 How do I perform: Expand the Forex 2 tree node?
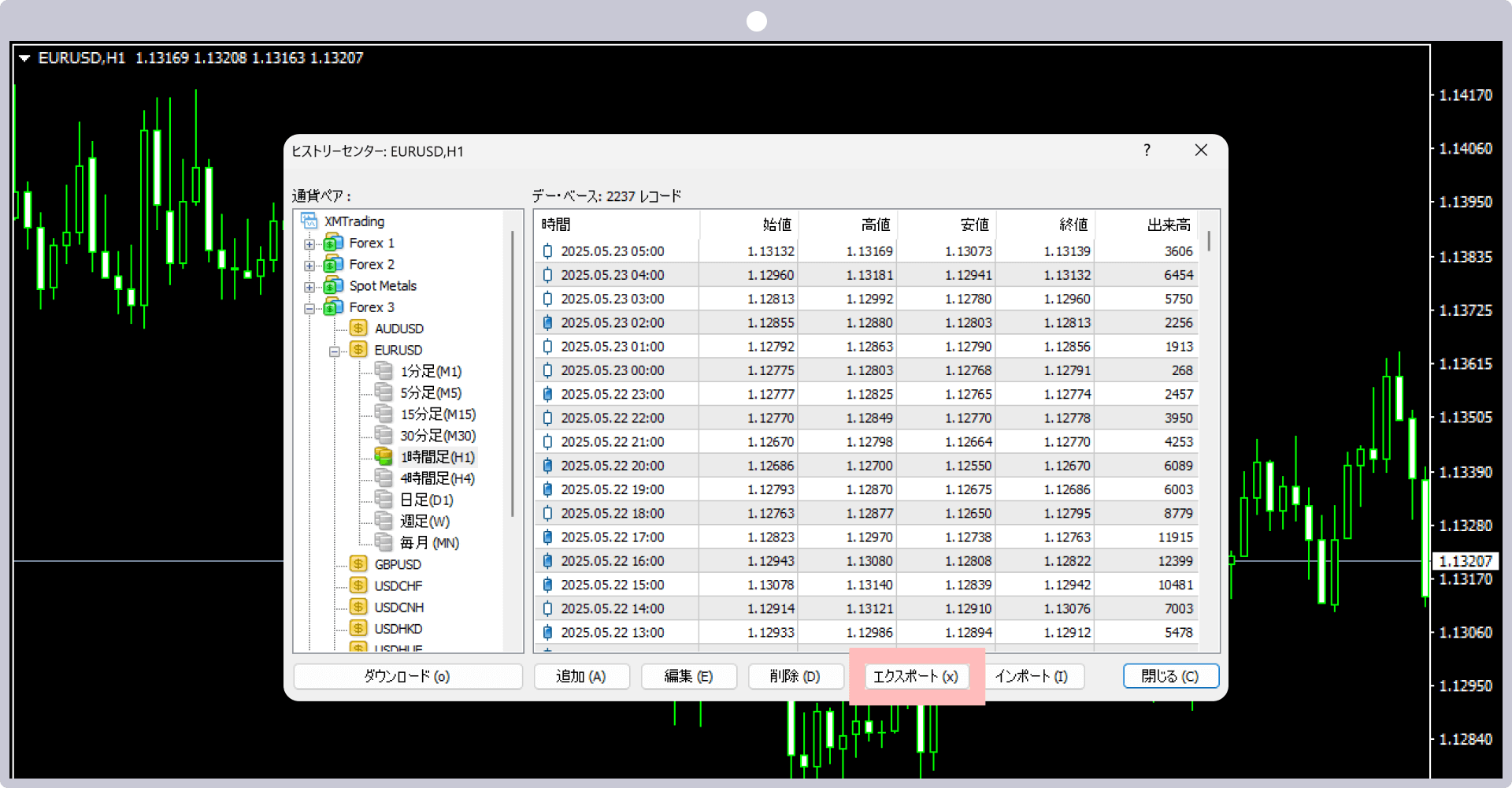[x=309, y=266]
